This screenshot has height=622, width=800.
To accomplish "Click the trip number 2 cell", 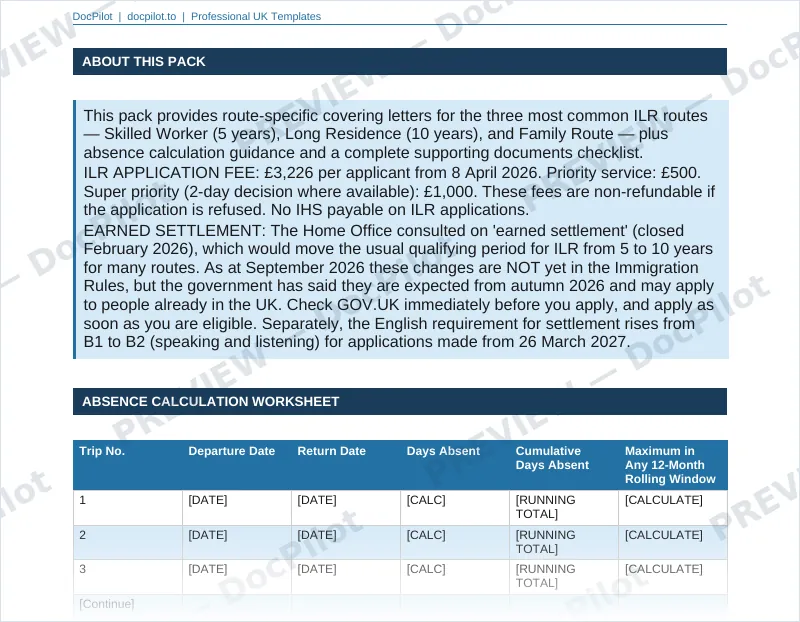I will [128, 542].
